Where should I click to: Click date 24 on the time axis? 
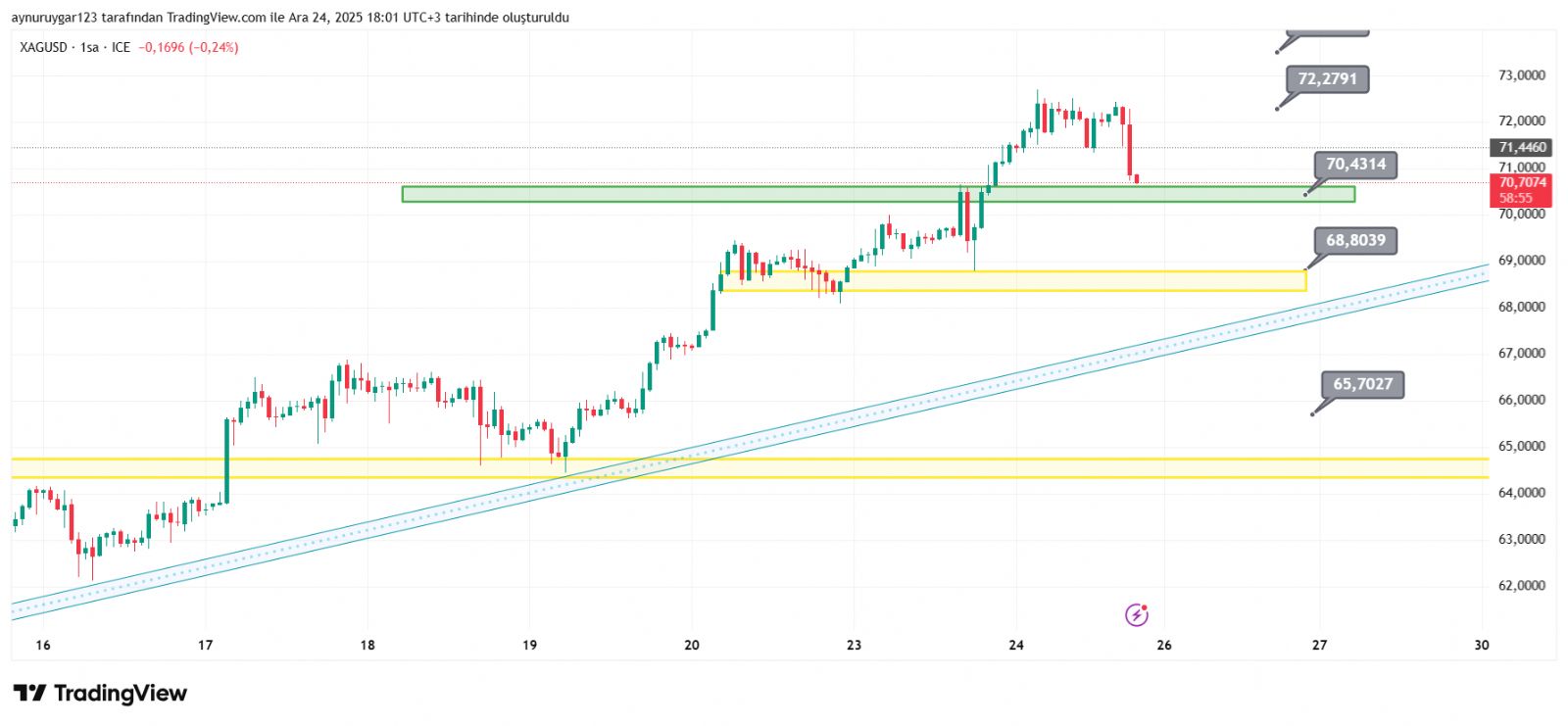pos(1016,645)
